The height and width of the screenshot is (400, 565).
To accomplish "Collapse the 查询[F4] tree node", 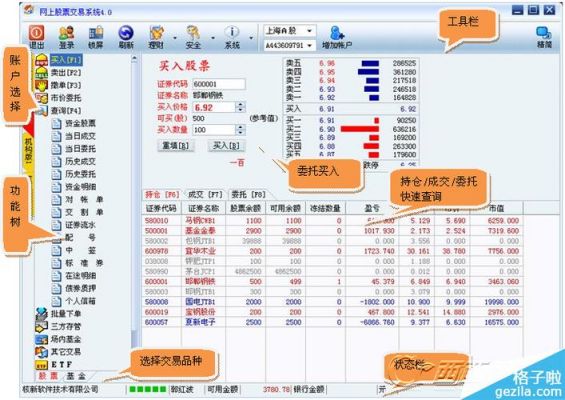I will pos(66,110).
